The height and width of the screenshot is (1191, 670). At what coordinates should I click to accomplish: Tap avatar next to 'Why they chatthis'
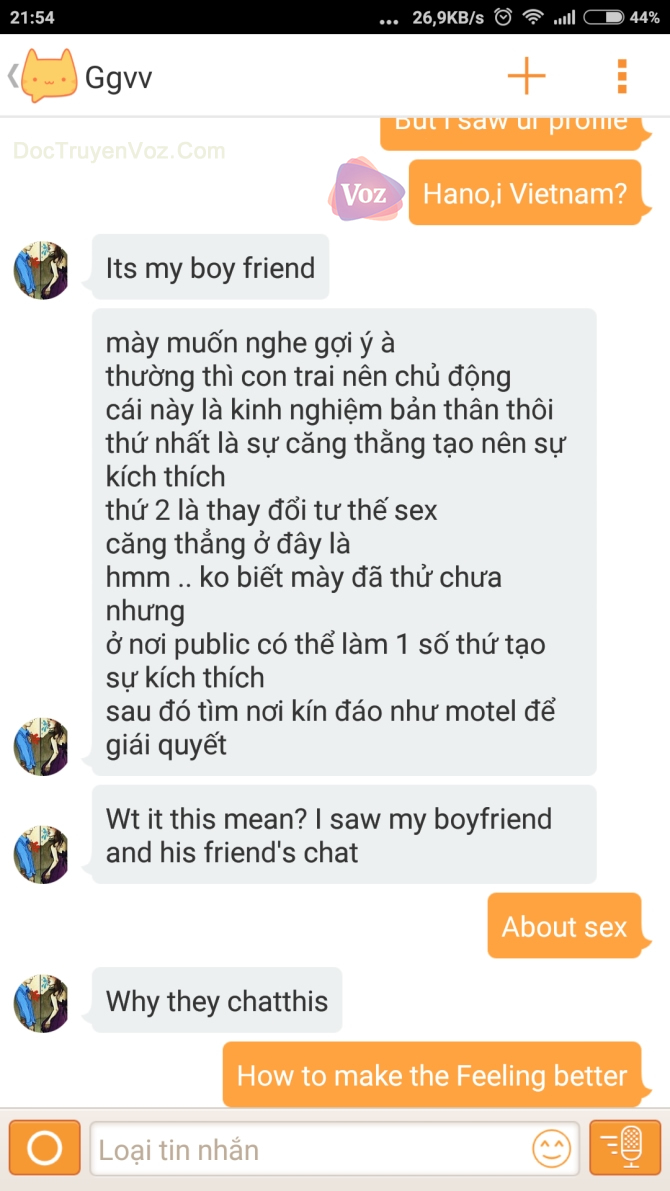[x=41, y=1003]
